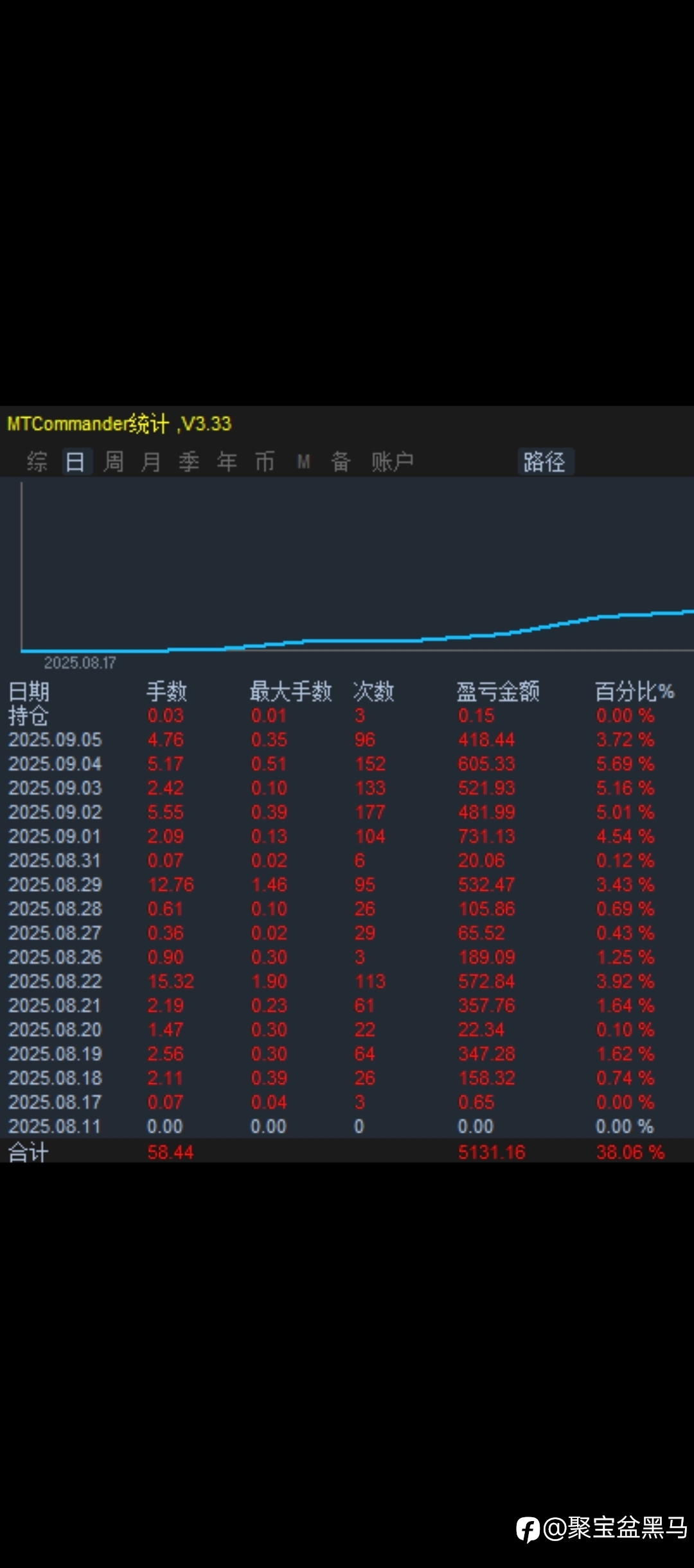Select the 持仓 row label
Viewport: 694px width, 1568px height.
click(x=28, y=715)
